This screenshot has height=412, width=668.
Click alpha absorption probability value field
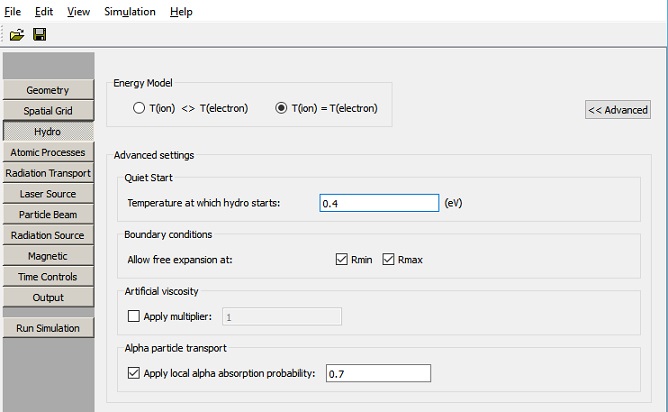[x=377, y=374]
